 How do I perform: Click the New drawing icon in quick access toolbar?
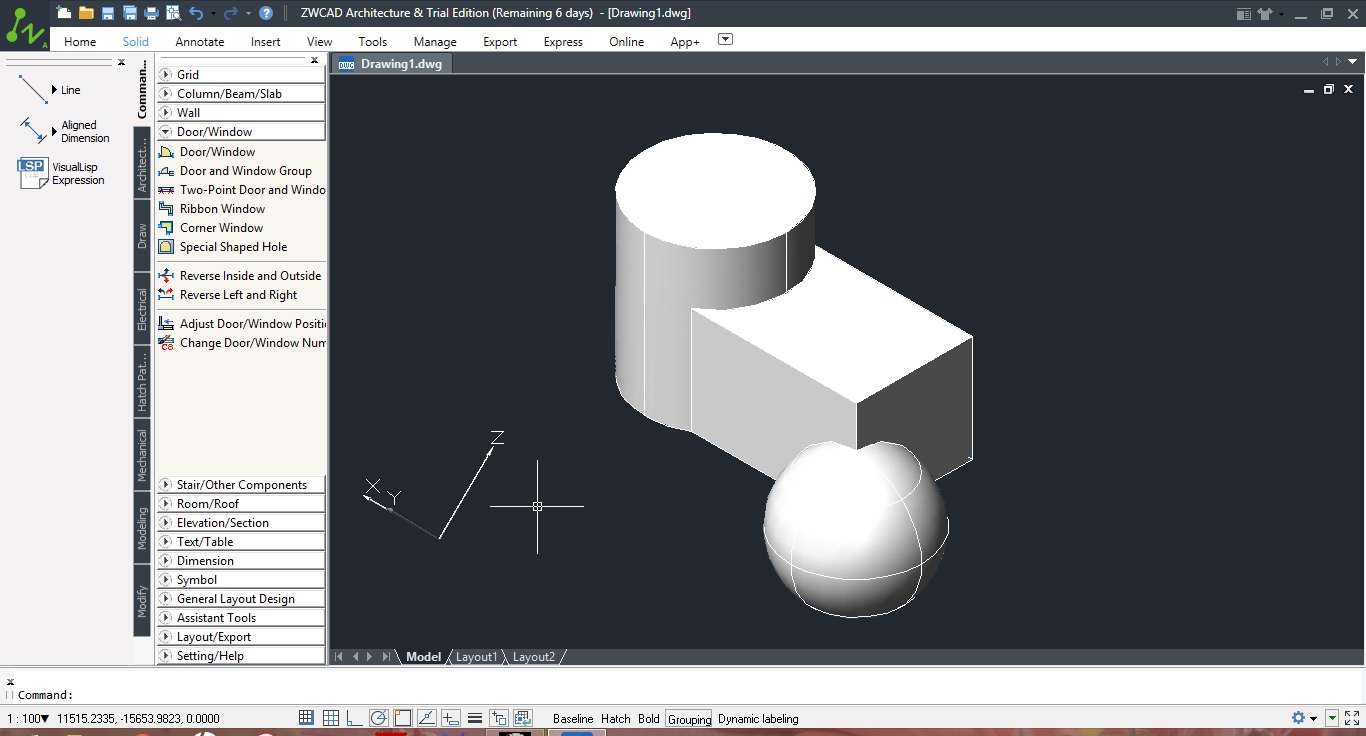pyautogui.click(x=64, y=13)
